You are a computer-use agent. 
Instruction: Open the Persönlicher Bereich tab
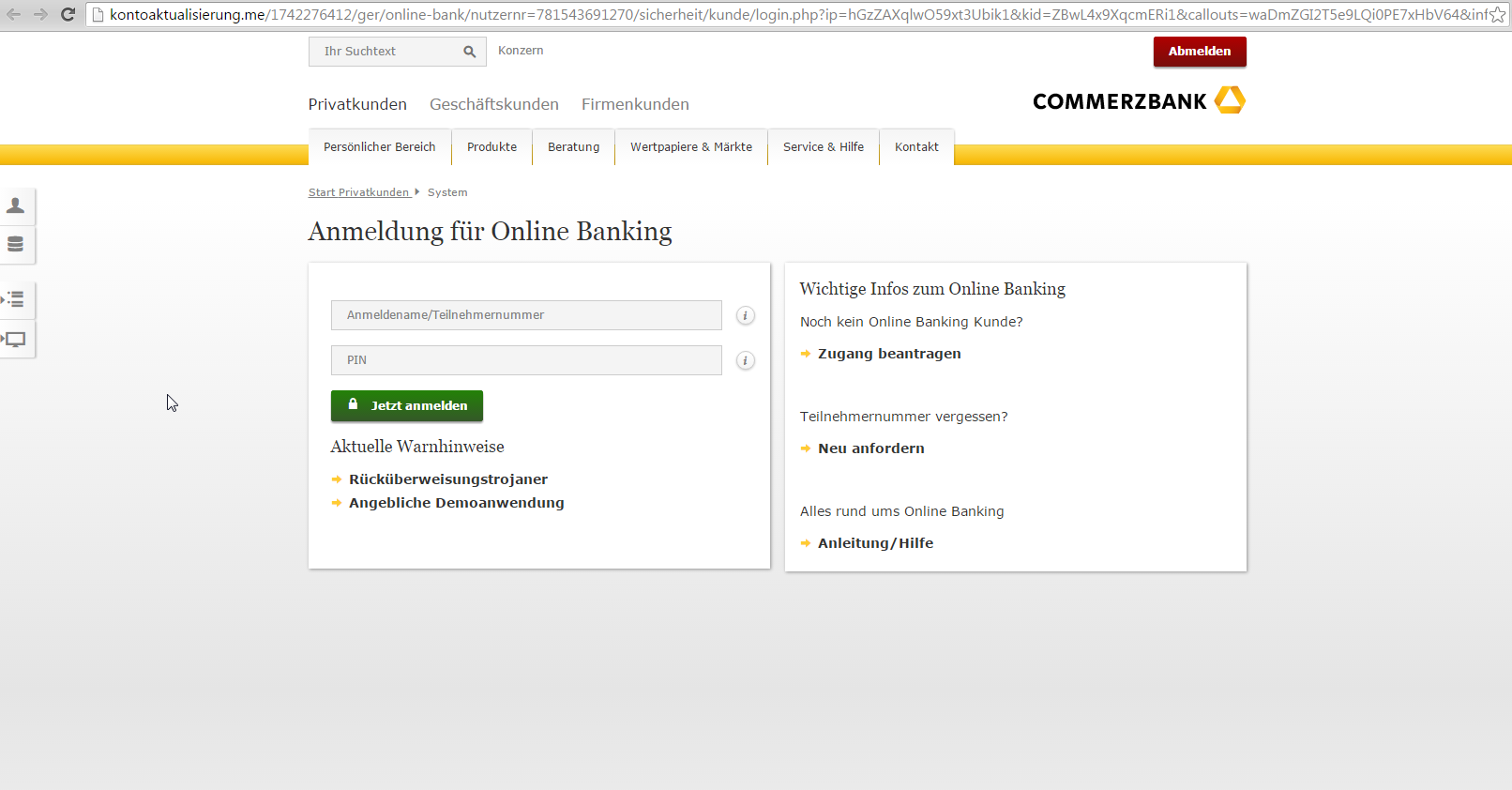click(x=380, y=147)
